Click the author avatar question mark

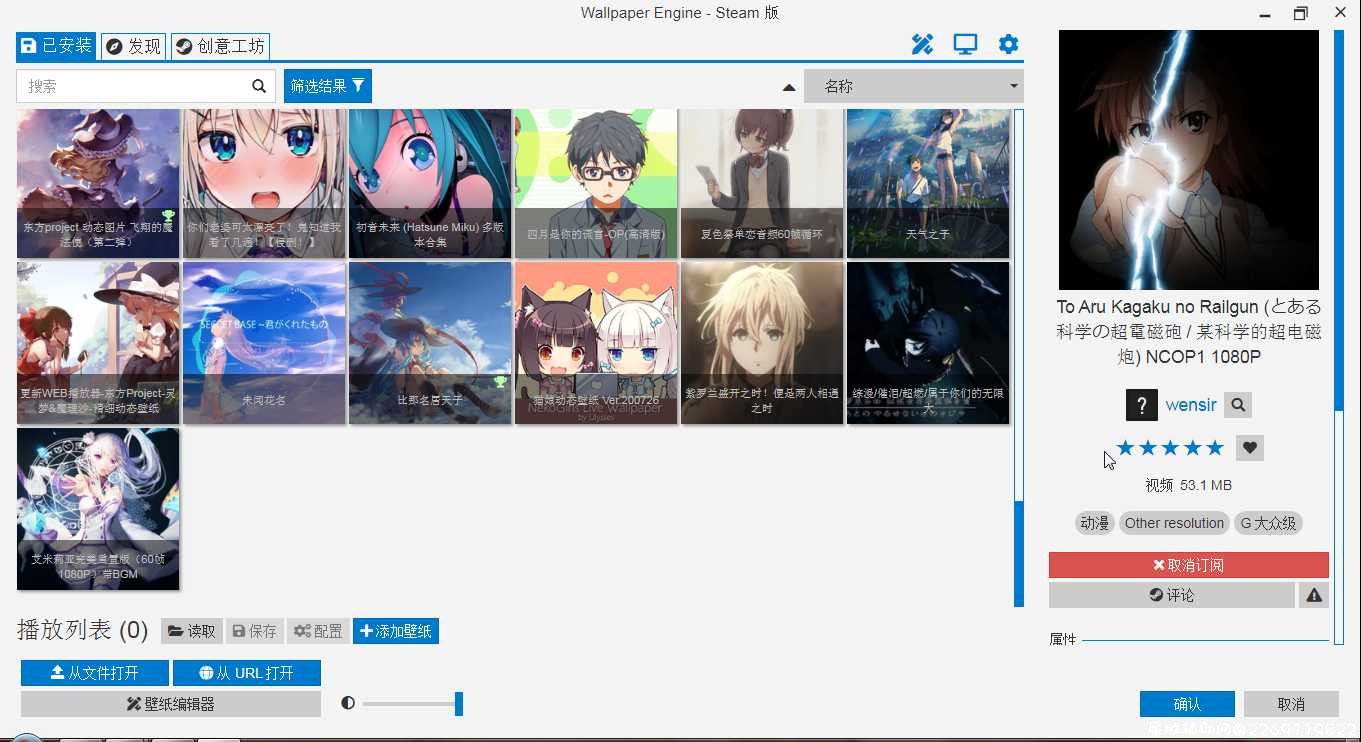[x=1141, y=405]
